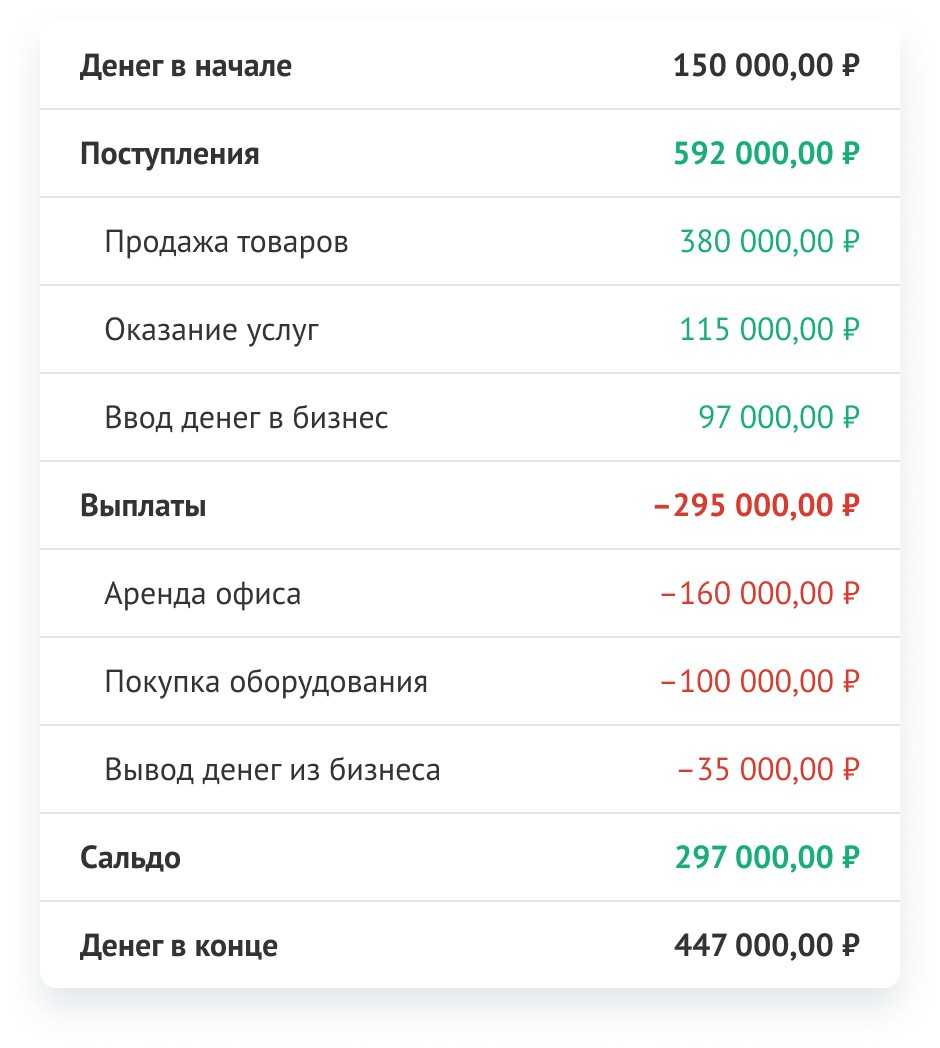Click the −100 000,00 ₽ equipment amount
This screenshot has height=1048, width=940.
tap(760, 683)
